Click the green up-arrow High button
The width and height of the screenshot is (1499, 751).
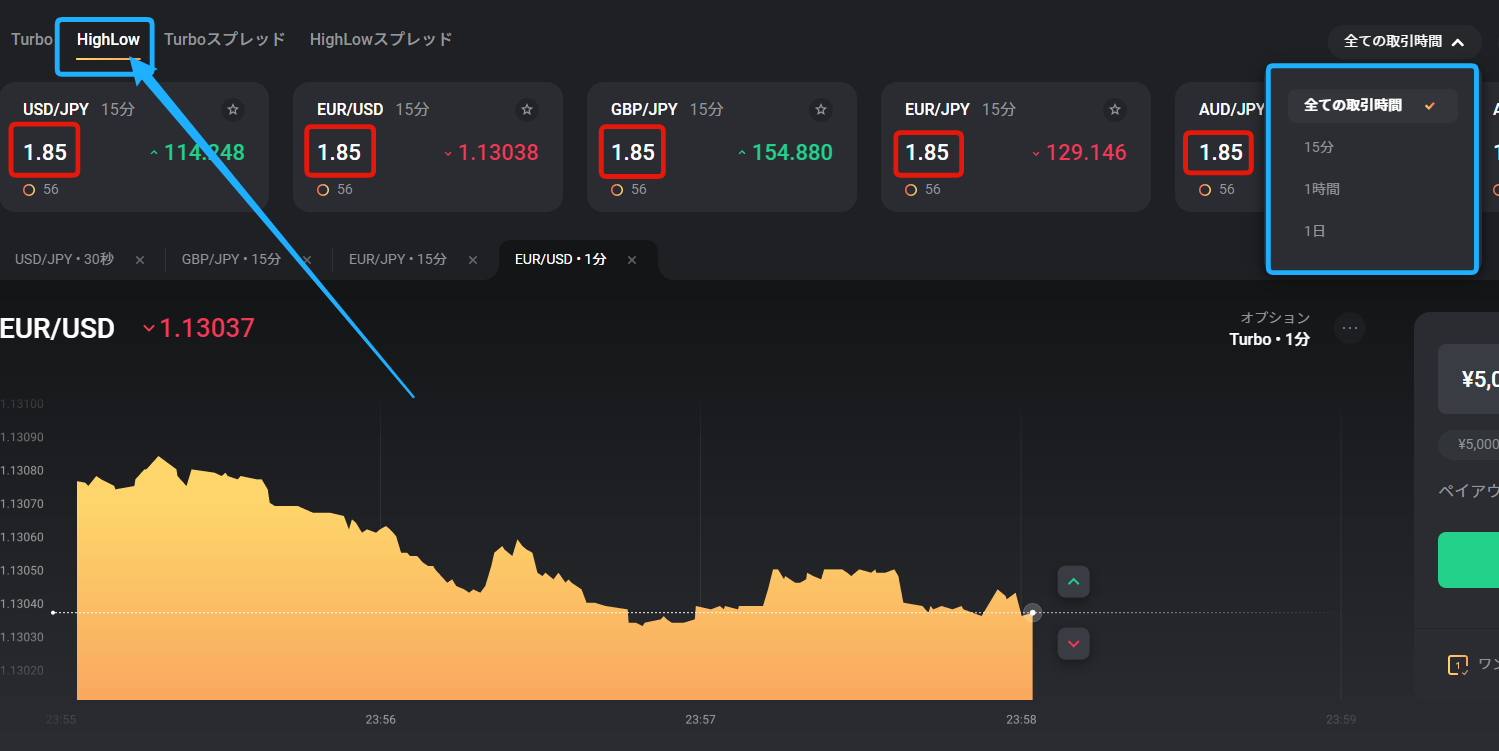pos(1074,581)
